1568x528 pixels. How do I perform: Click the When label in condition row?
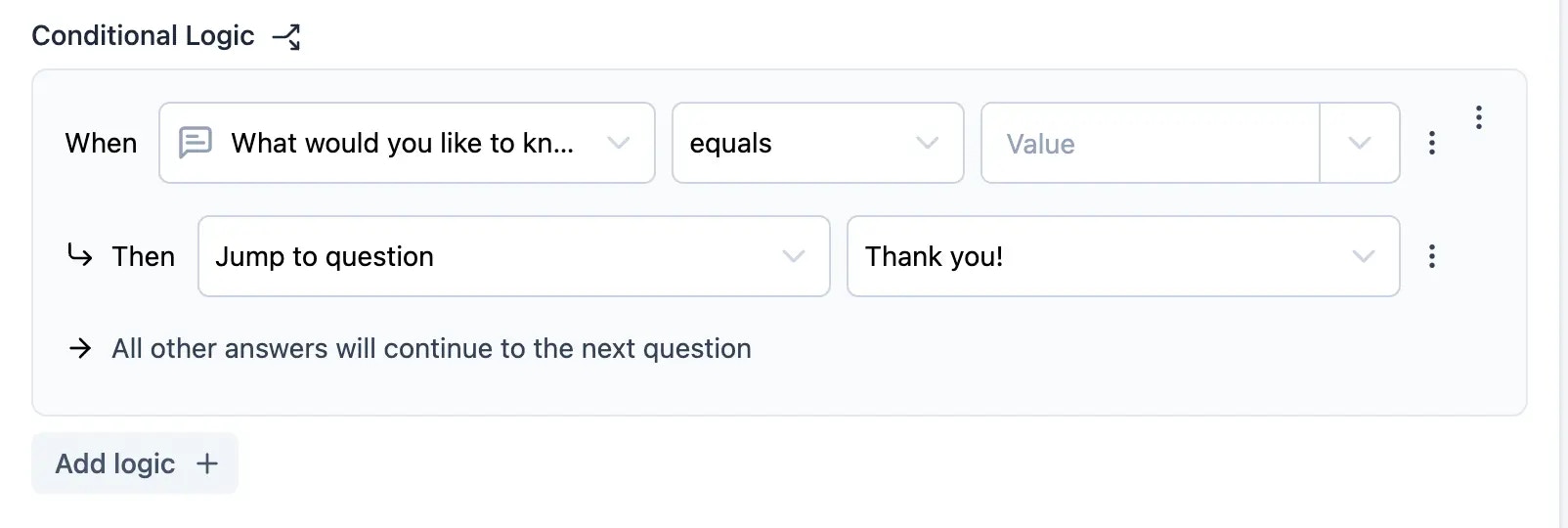pos(101,143)
